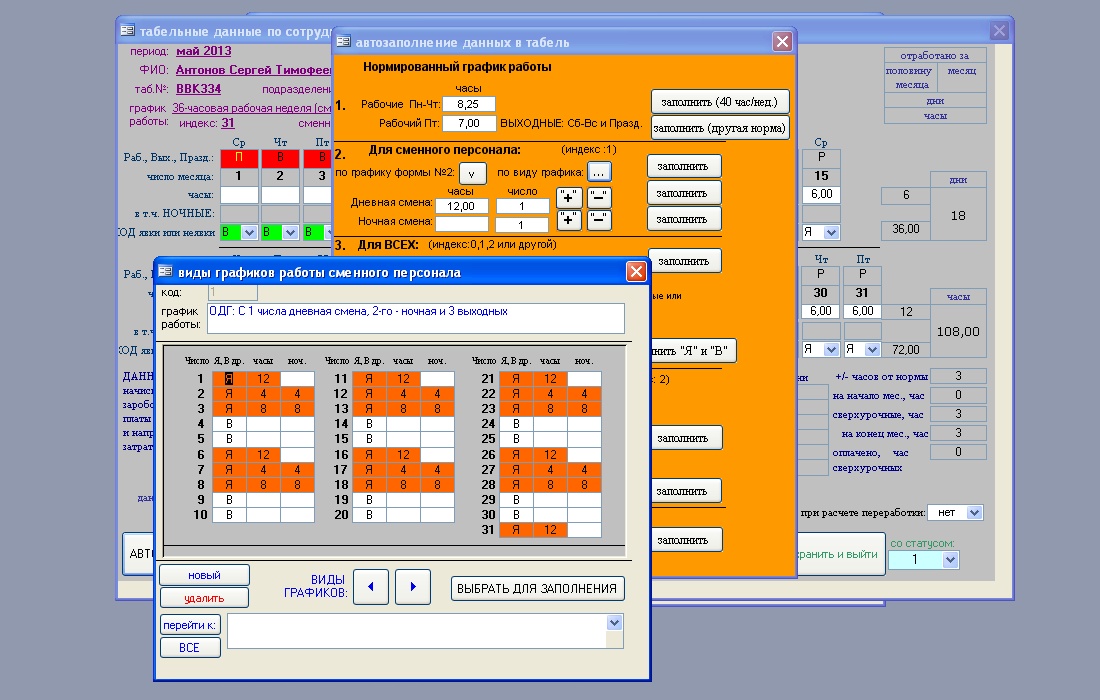Click night shift 'число' field
The width and height of the screenshot is (1100, 700).
pyautogui.click(x=522, y=224)
